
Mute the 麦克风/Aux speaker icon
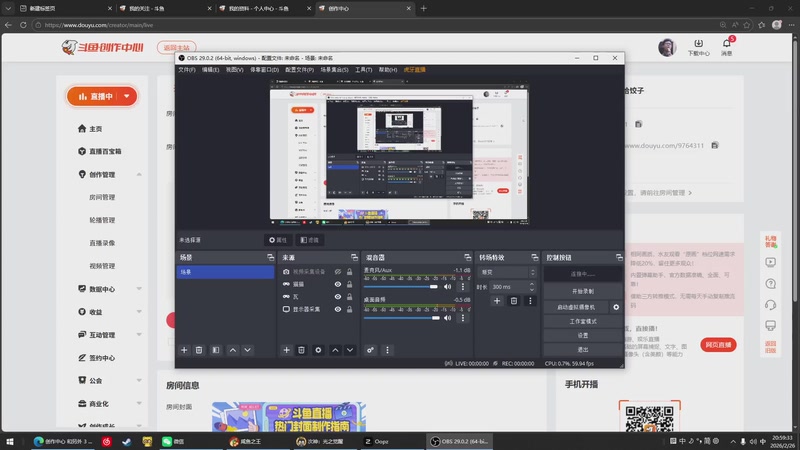click(x=447, y=287)
